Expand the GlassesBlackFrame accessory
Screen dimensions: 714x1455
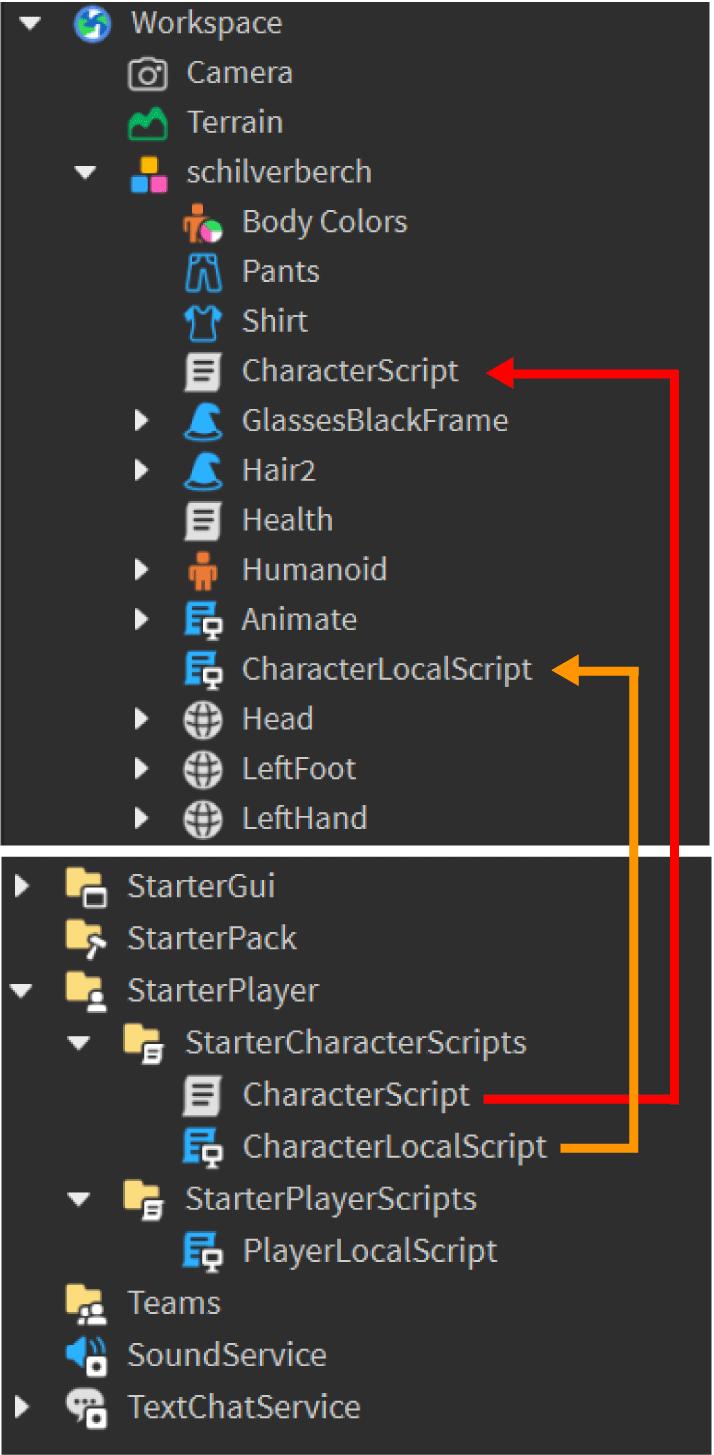coord(141,421)
